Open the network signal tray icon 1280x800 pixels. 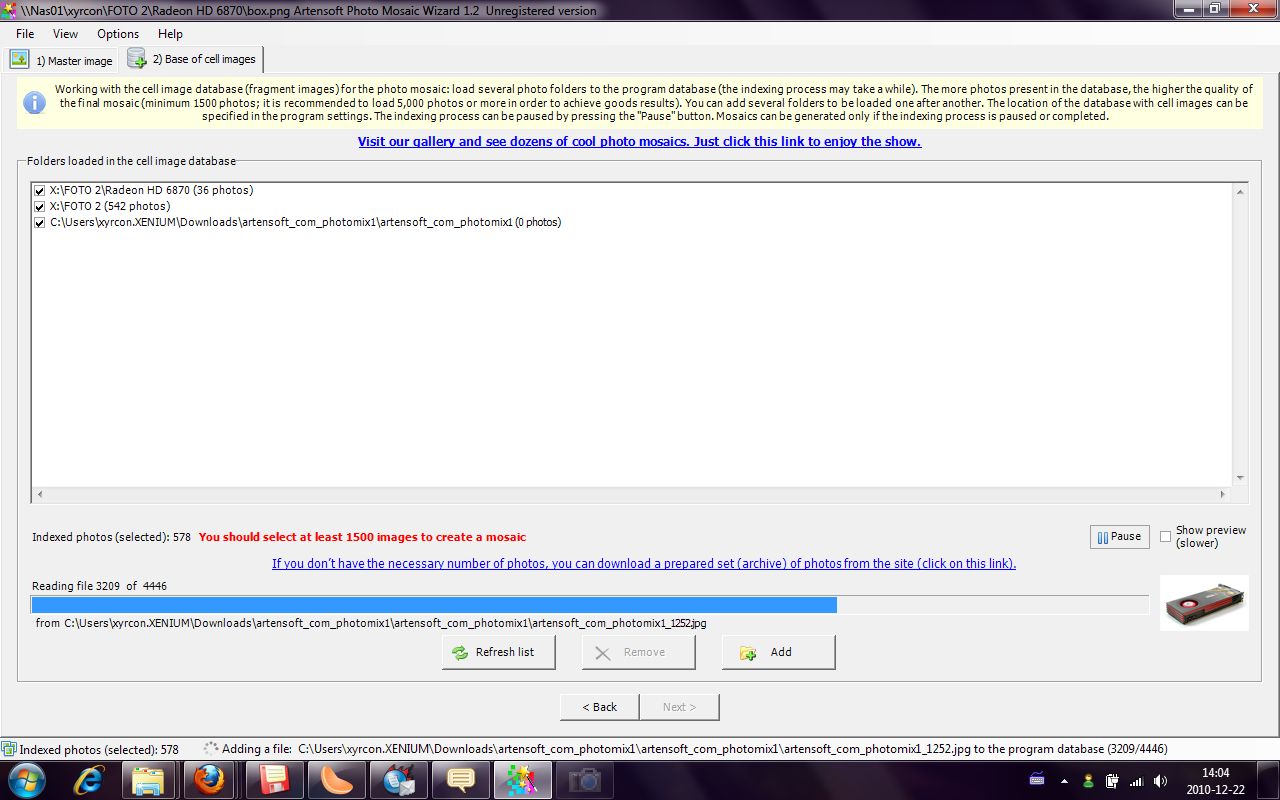[x=1136, y=781]
